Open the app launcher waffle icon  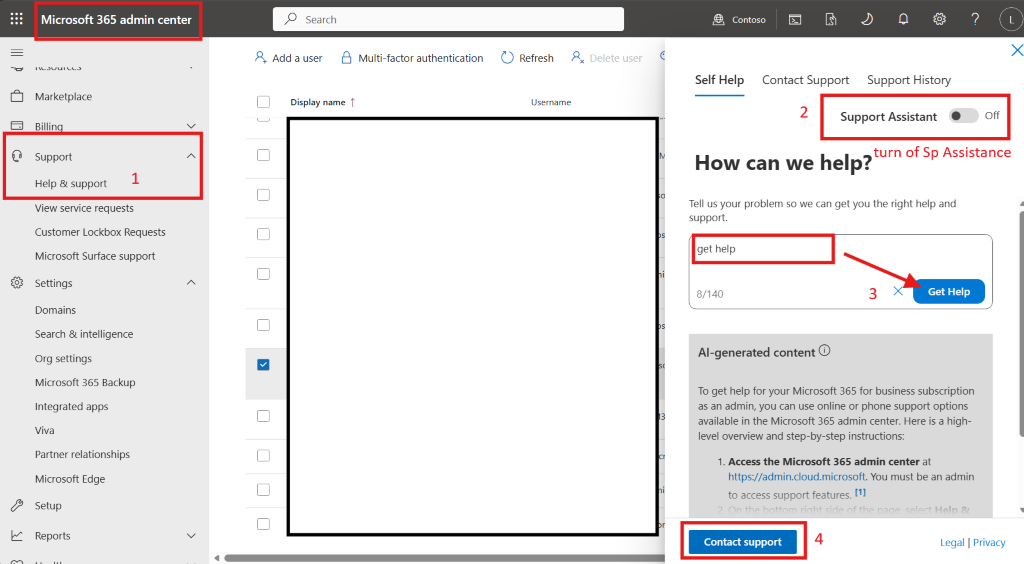coord(16,19)
